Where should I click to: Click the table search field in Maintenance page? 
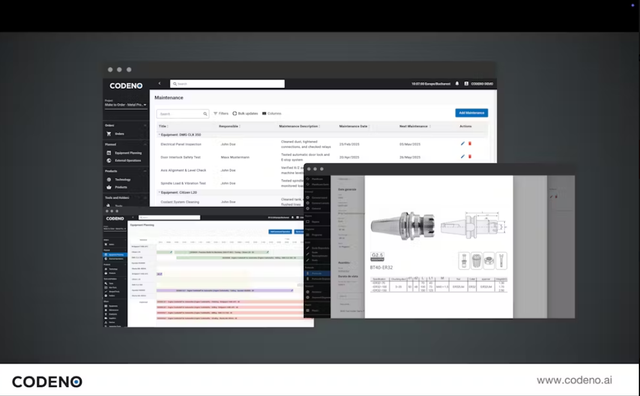183,114
